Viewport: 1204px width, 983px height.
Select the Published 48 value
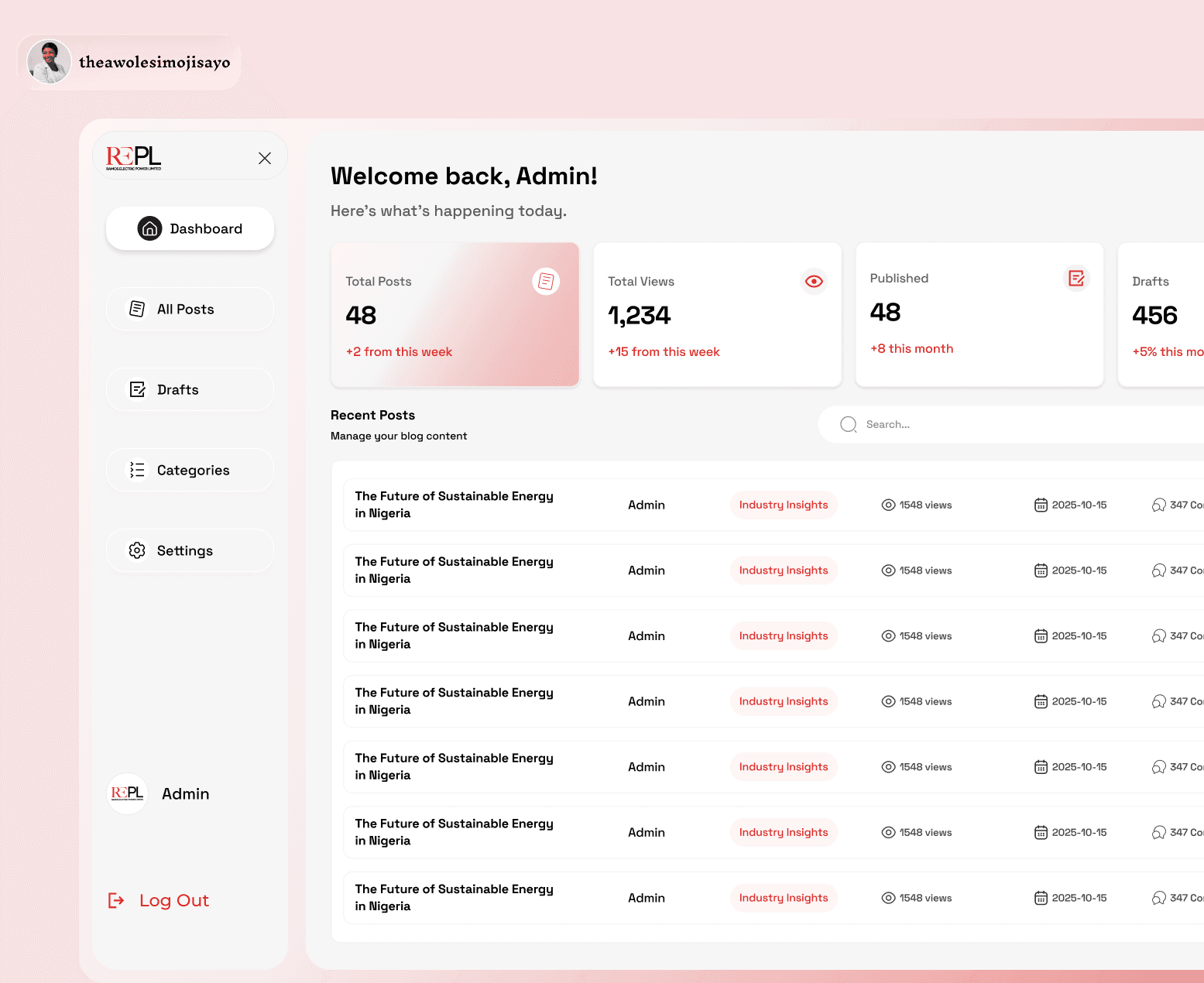click(886, 313)
